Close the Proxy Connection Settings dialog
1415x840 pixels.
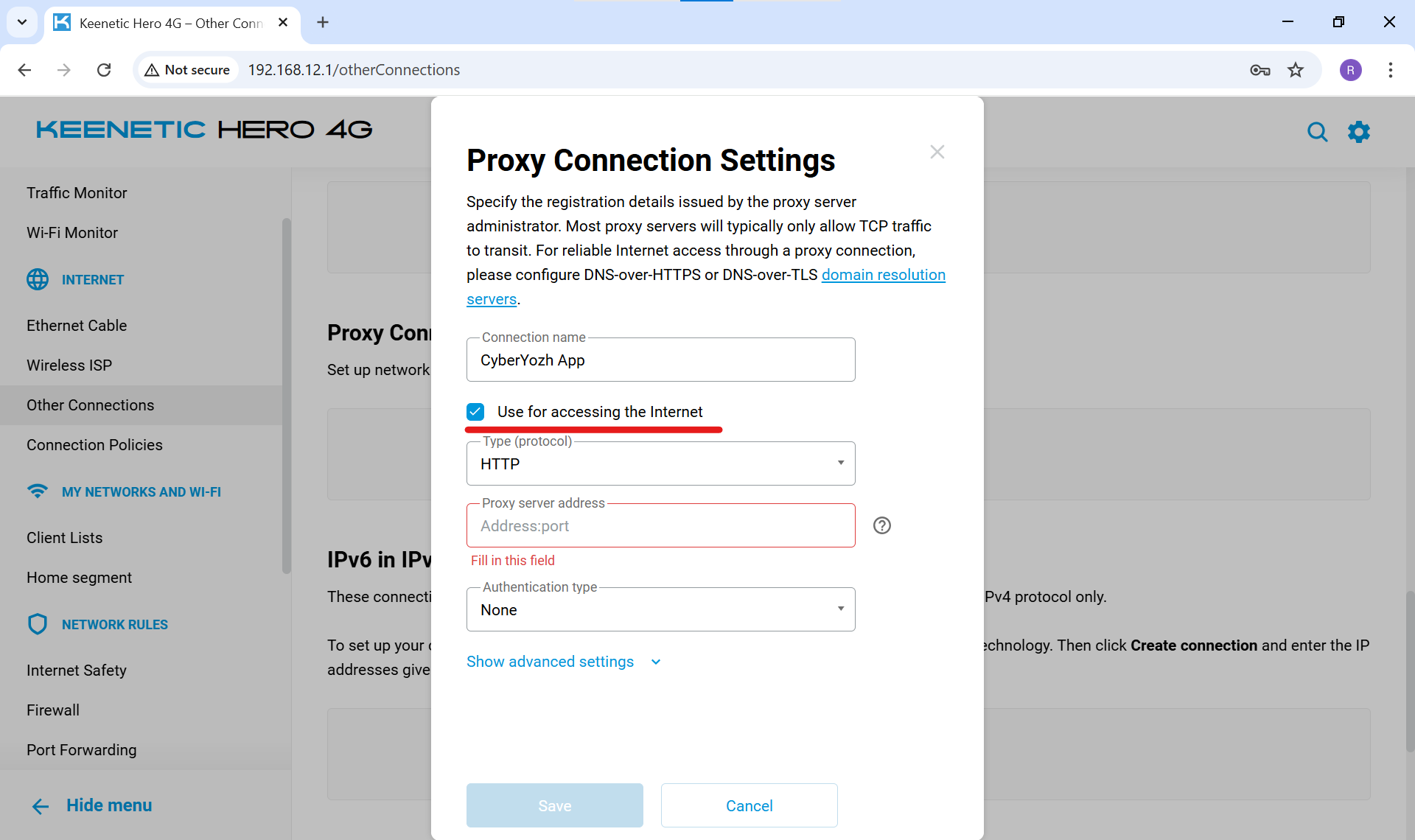(937, 152)
